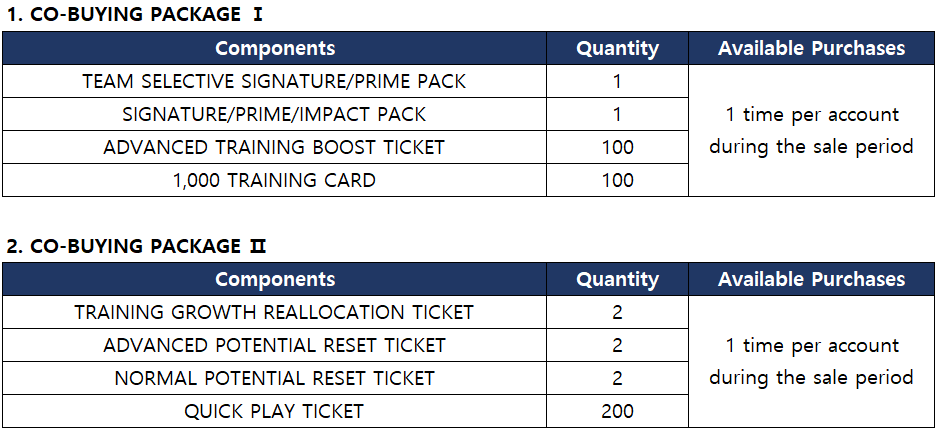937x428 pixels.
Task: Select Quantity header in Package I table
Action: point(617,48)
